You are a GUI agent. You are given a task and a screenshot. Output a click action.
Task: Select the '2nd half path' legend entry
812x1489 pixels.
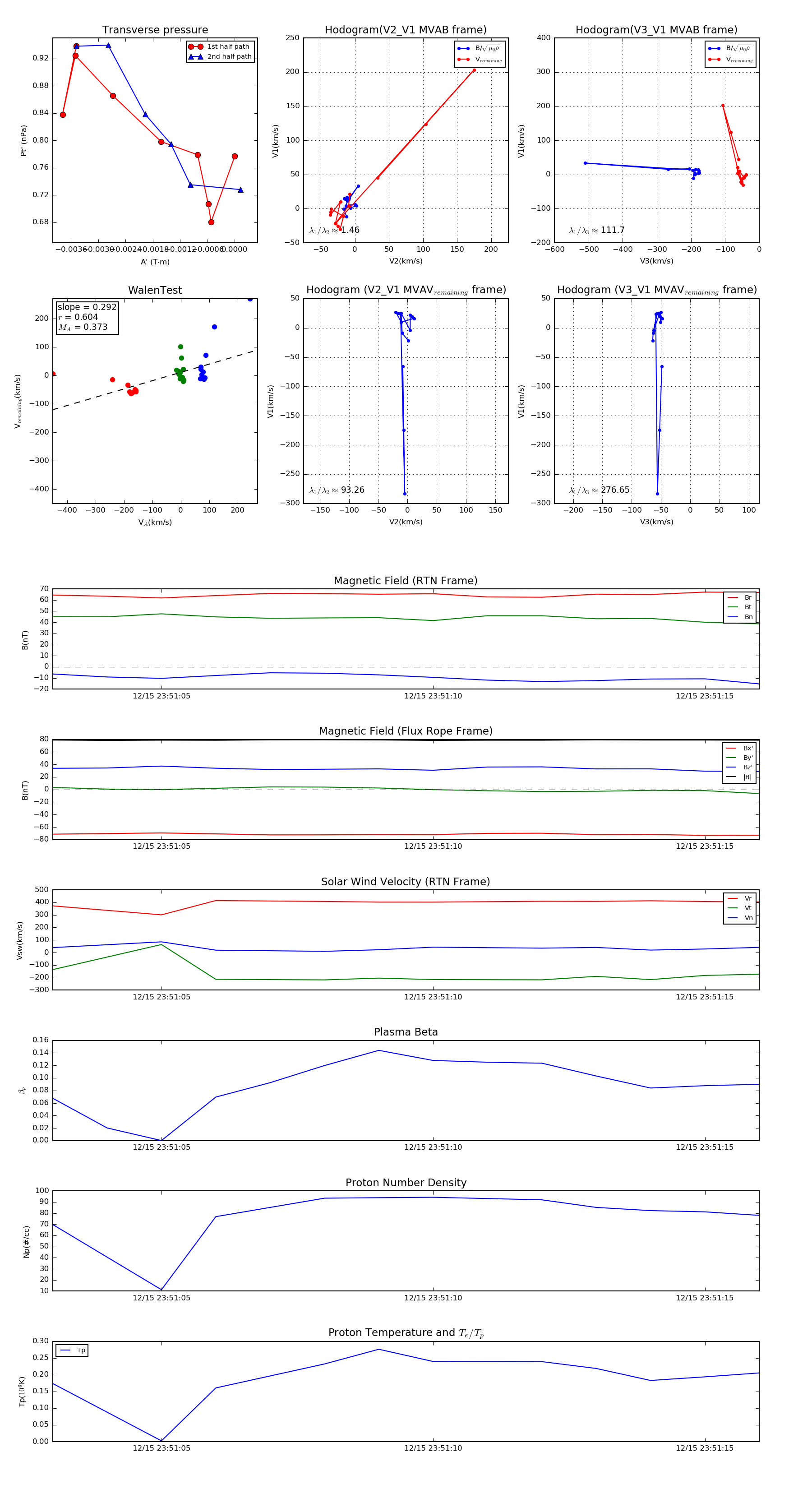point(220,57)
